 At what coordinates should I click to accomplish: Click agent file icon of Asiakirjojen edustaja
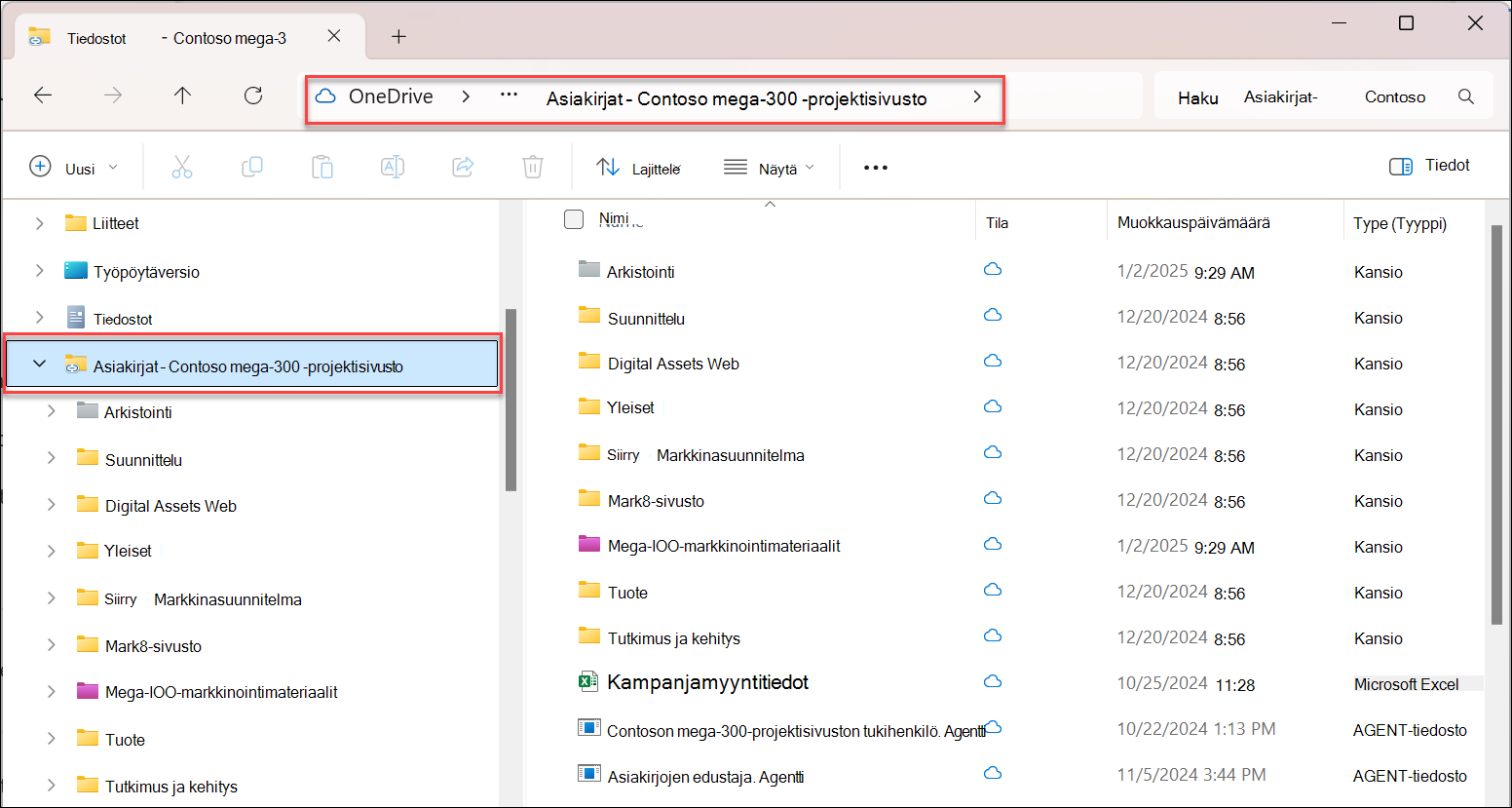click(588, 774)
